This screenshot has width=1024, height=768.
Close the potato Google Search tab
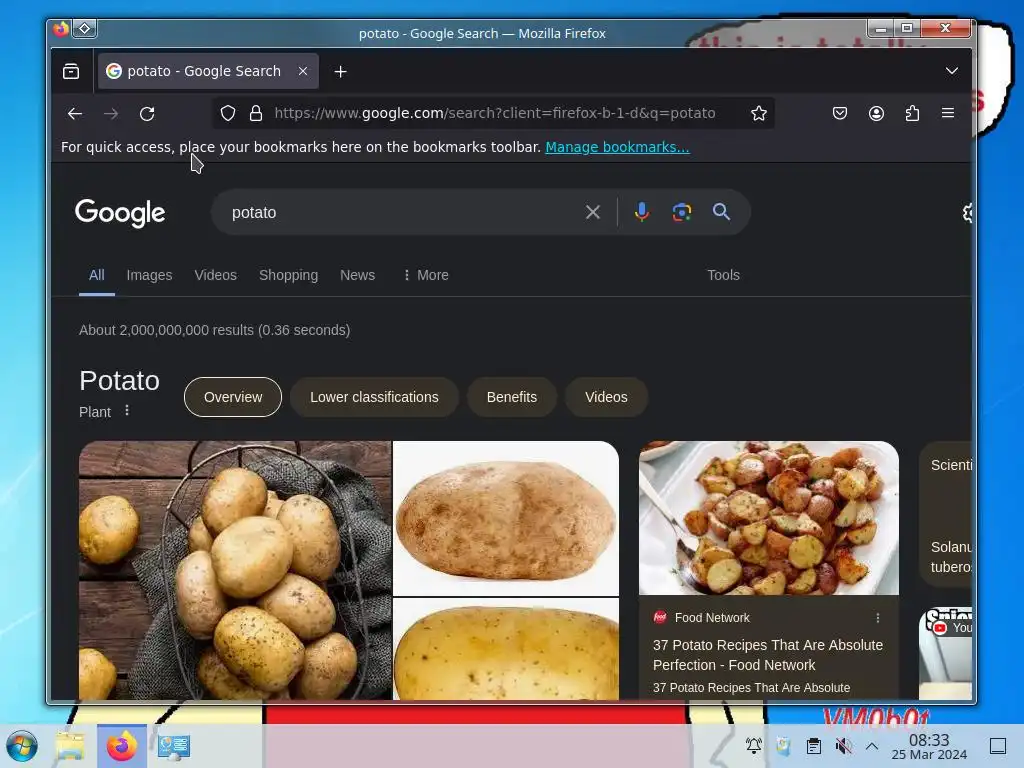tap(303, 71)
